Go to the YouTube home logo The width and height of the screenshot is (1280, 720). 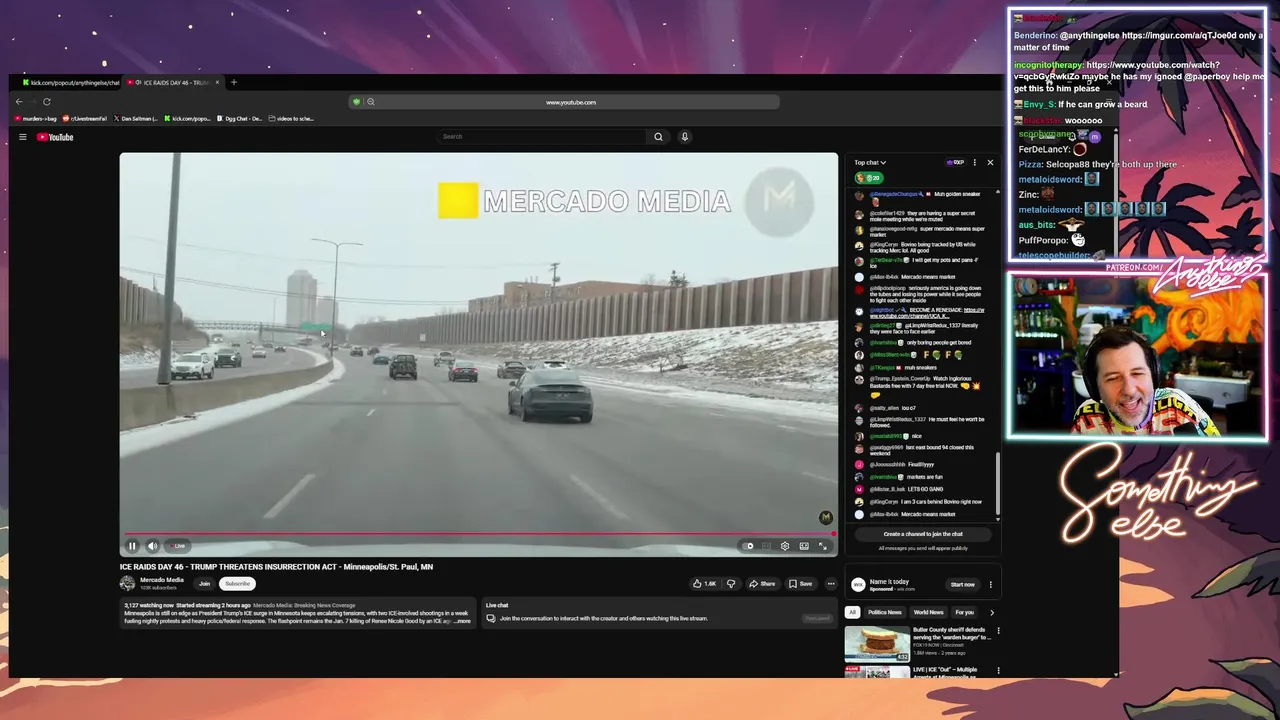56,137
